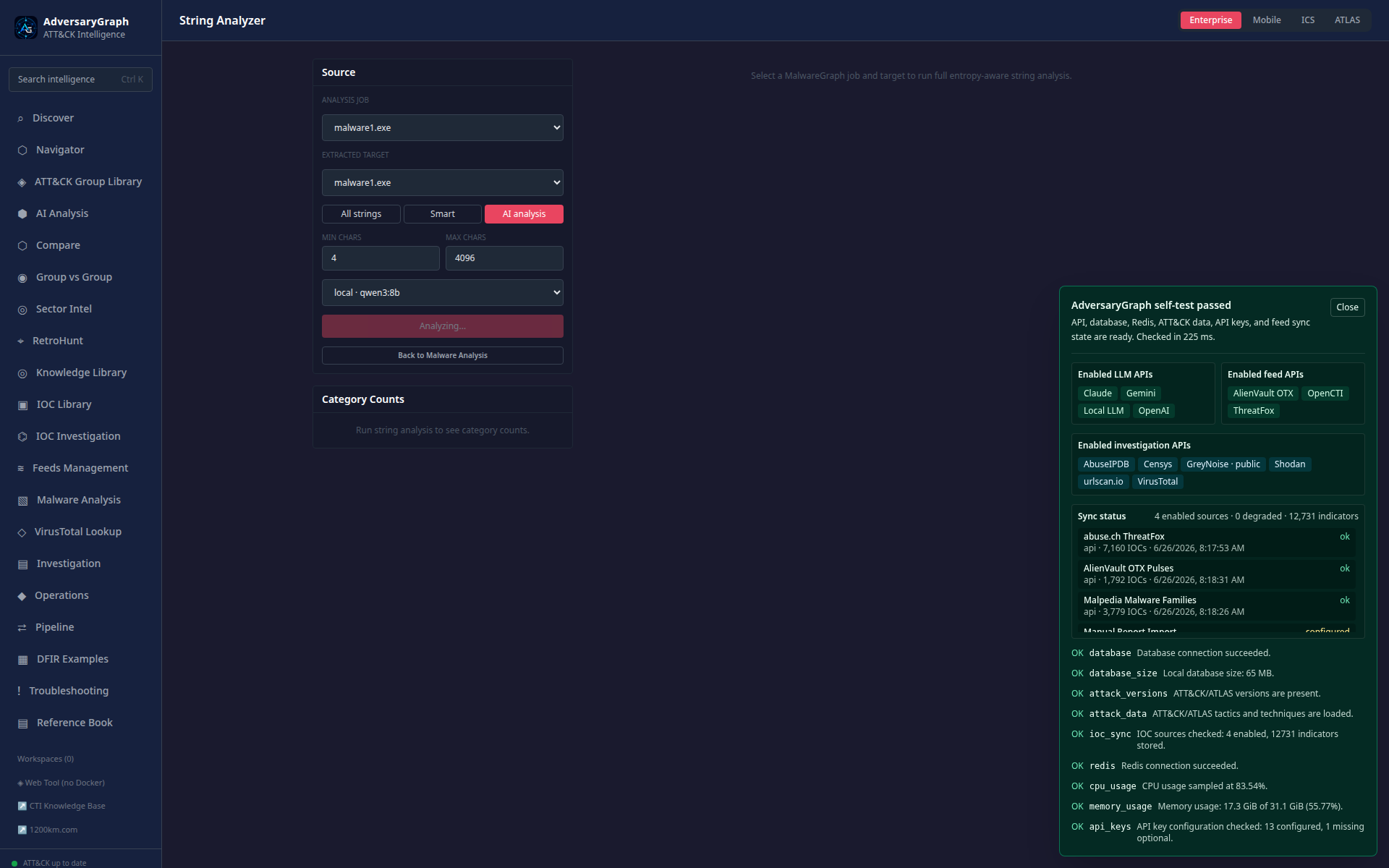
Task: Click the AlienVault OTX feed chip
Action: [1263, 393]
